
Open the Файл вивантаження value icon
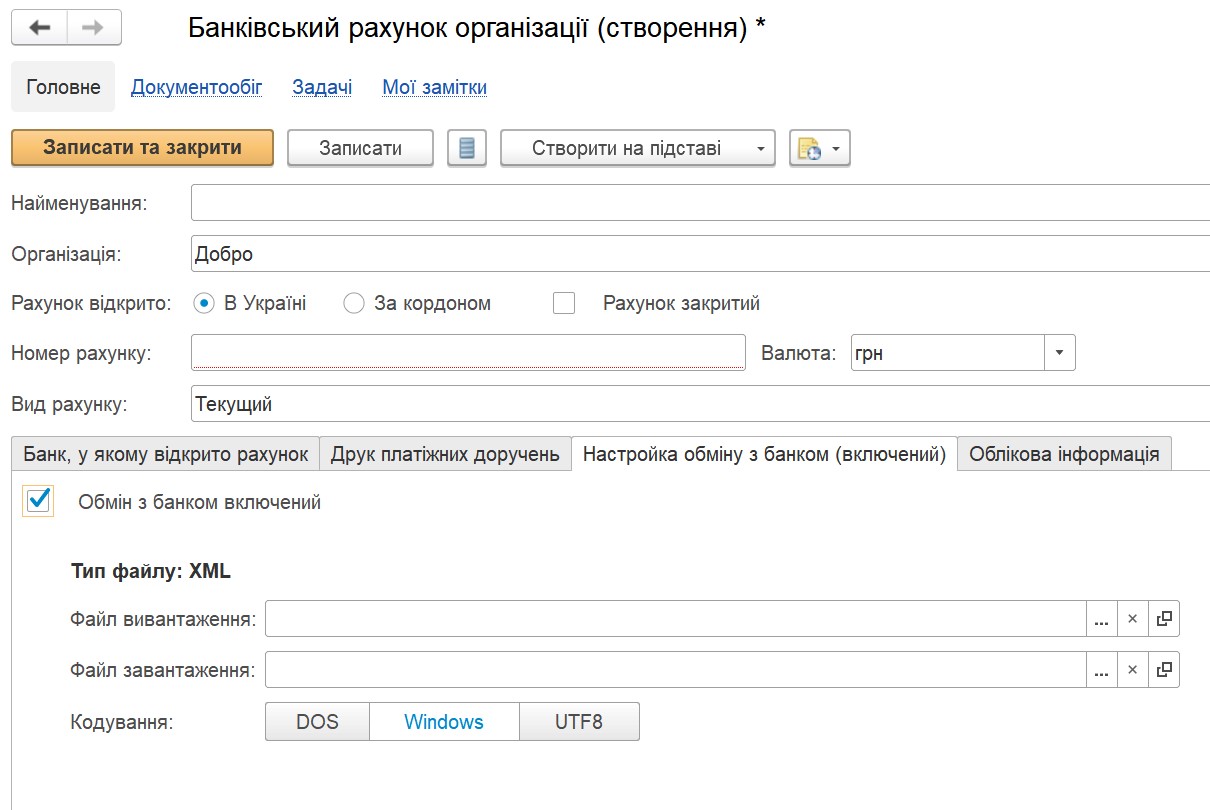tap(1163, 619)
